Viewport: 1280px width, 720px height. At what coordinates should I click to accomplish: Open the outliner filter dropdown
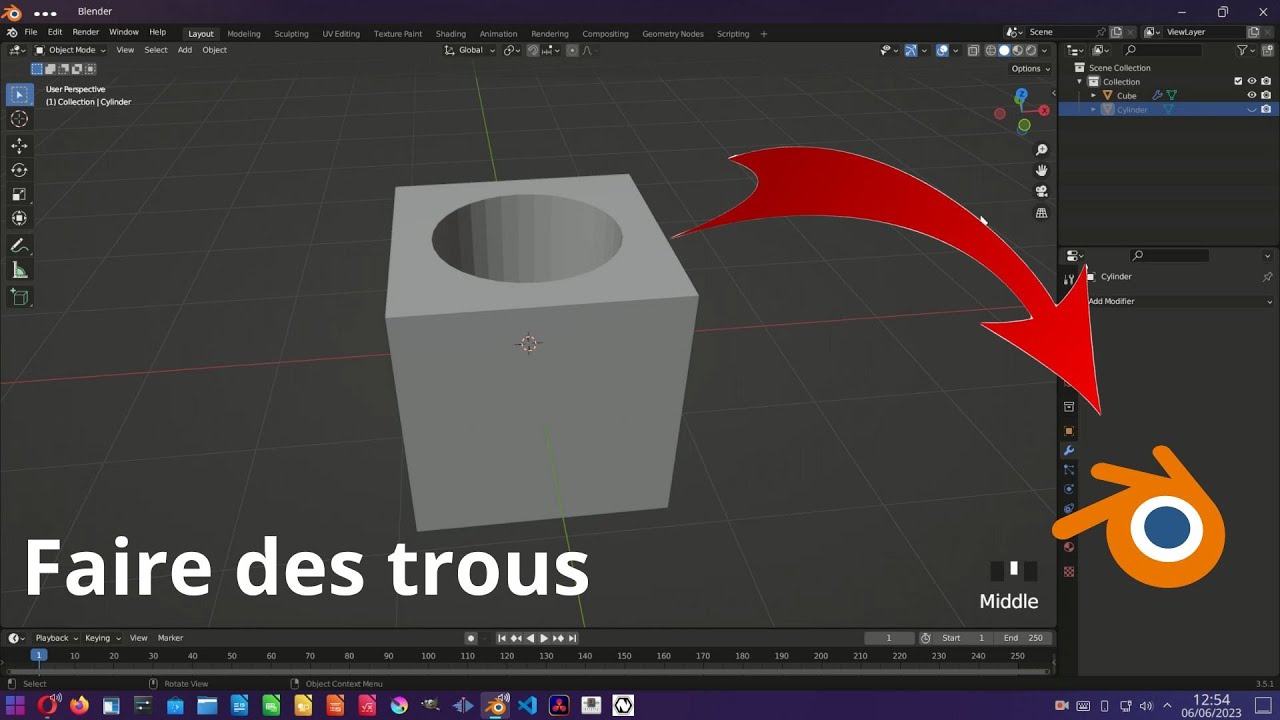tap(1246, 50)
